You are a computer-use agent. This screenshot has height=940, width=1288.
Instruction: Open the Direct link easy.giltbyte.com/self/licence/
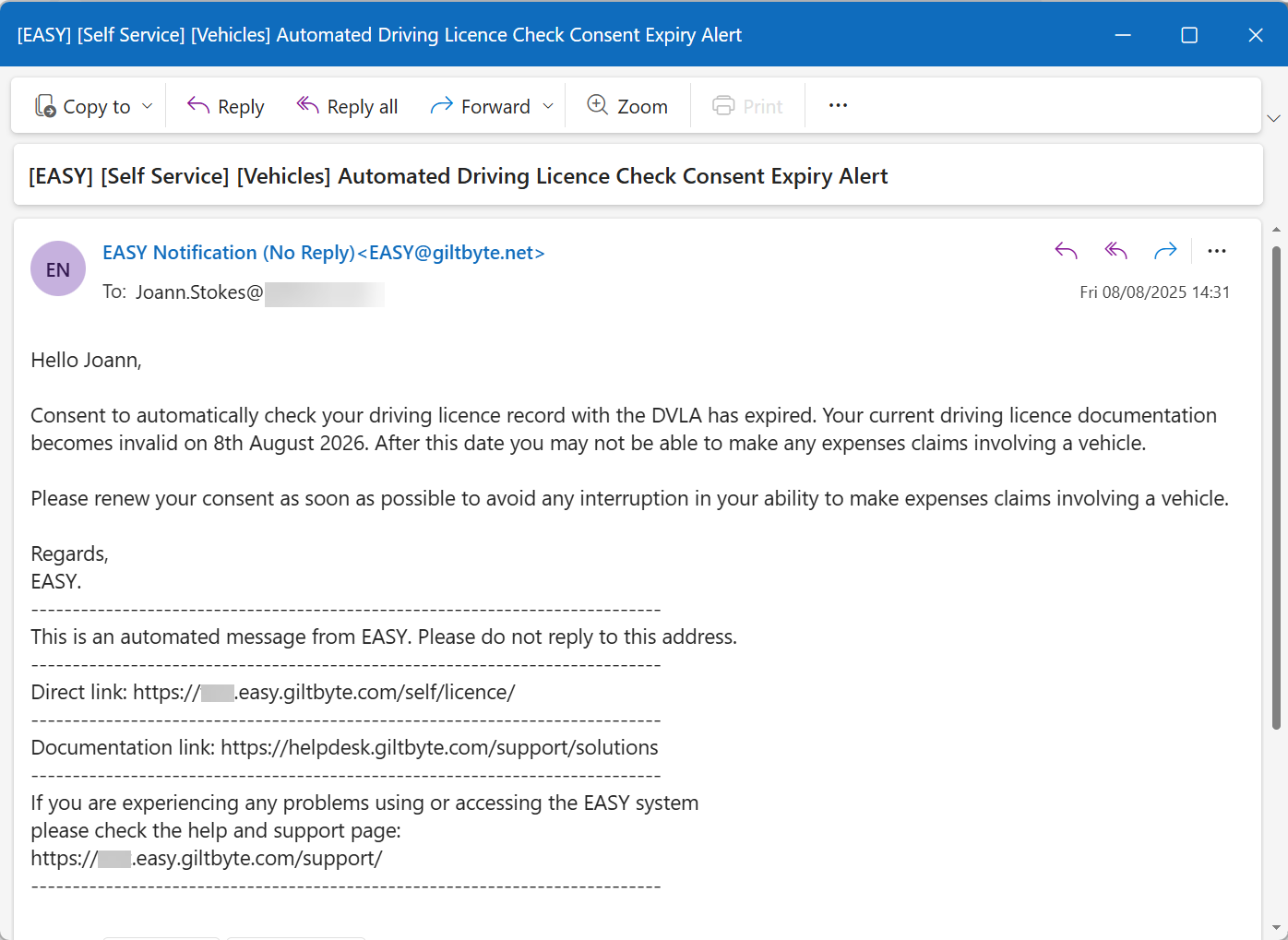tap(324, 692)
